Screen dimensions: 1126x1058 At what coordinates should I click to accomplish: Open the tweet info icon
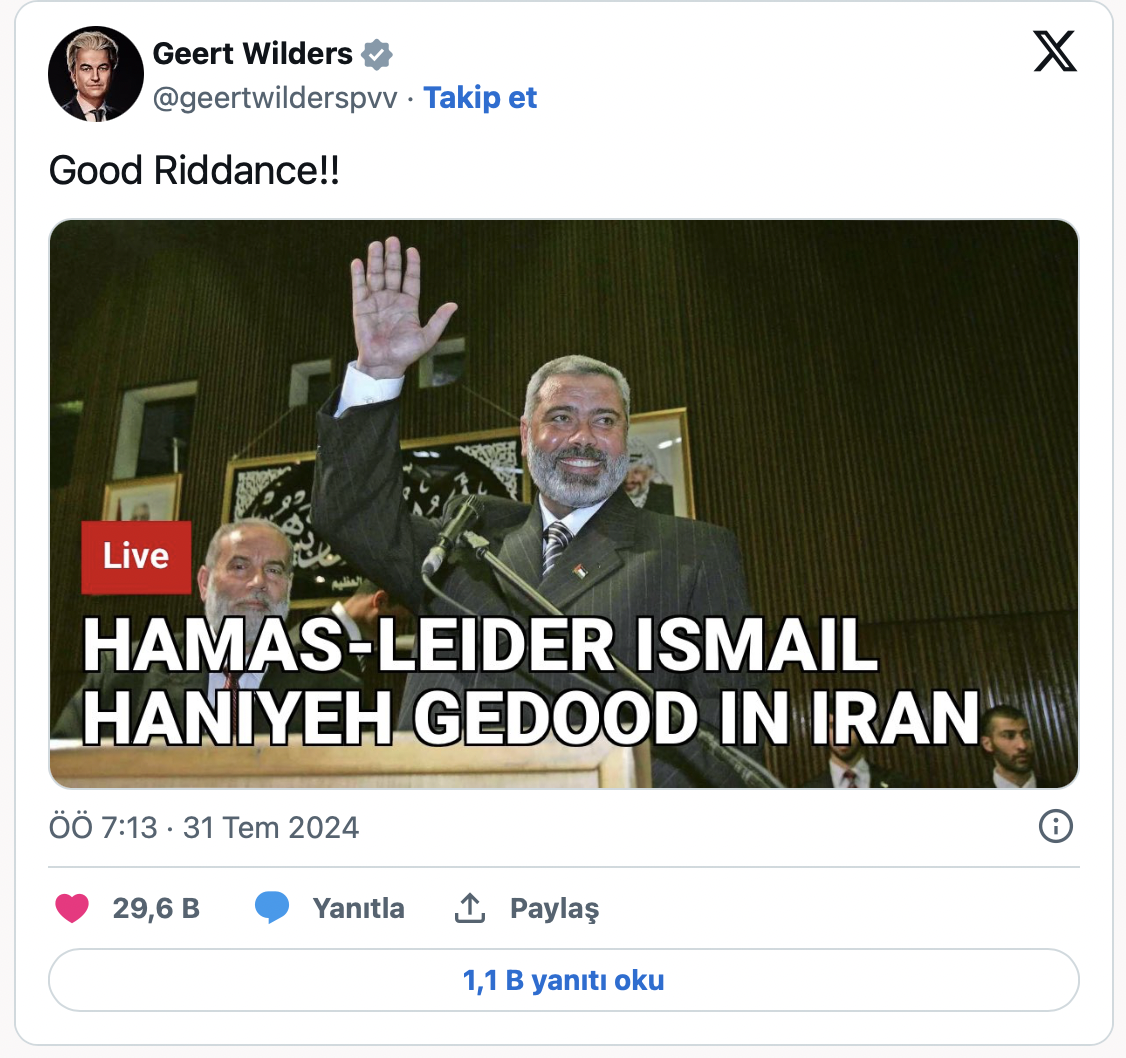pyautogui.click(x=1056, y=827)
